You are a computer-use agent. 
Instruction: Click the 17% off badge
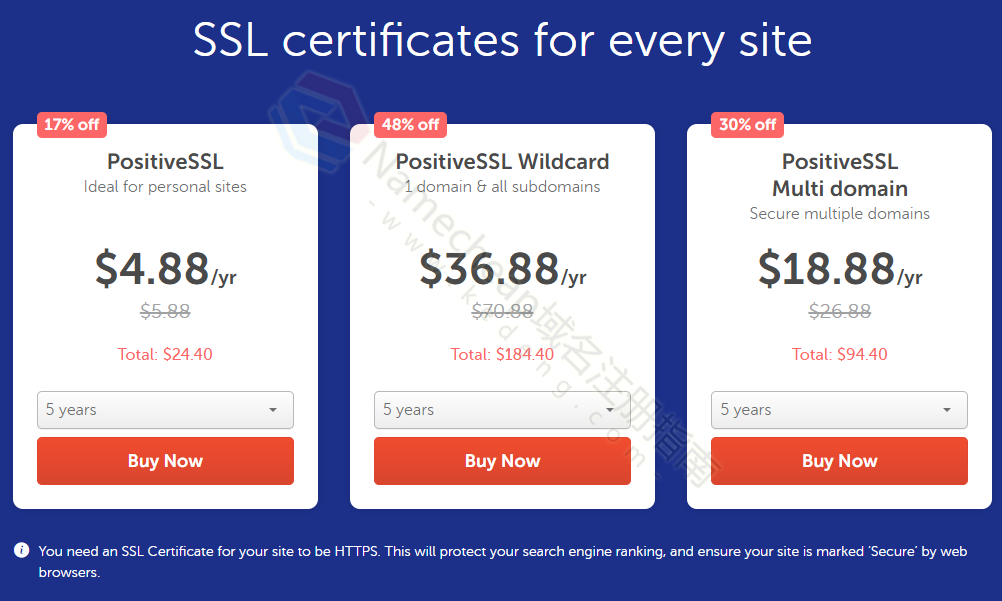72,125
